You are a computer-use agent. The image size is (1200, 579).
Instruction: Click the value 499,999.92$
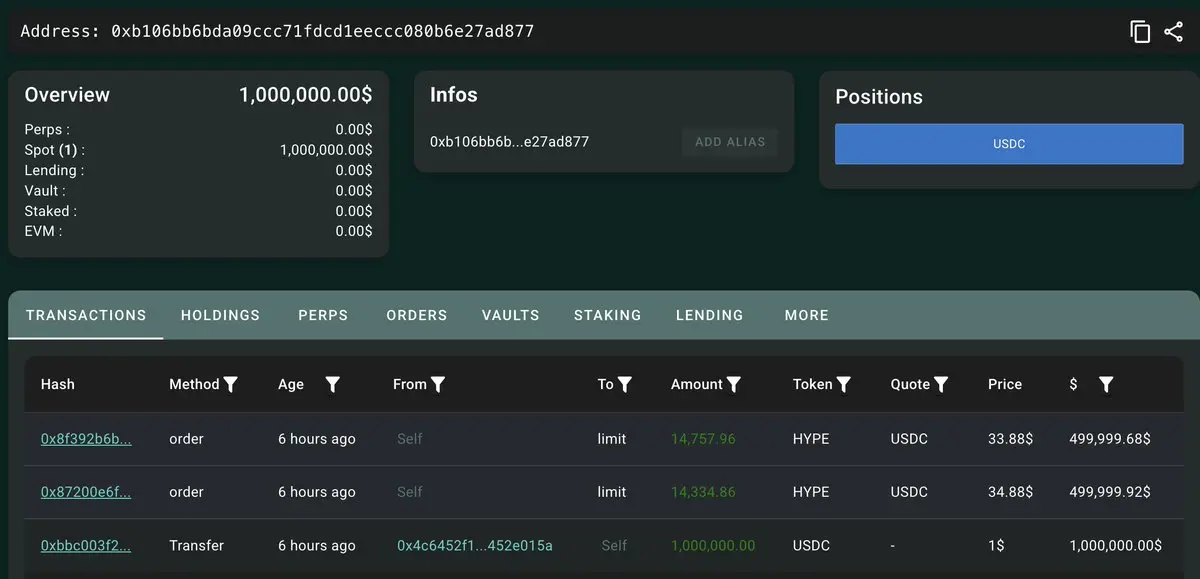point(1110,492)
